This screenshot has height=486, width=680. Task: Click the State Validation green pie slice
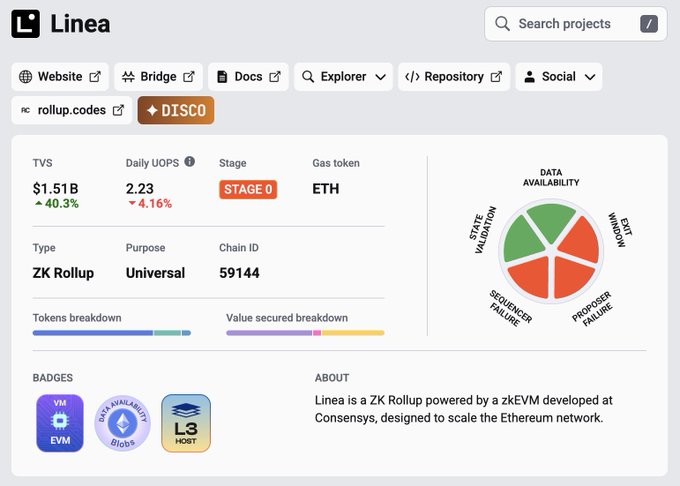click(522, 241)
